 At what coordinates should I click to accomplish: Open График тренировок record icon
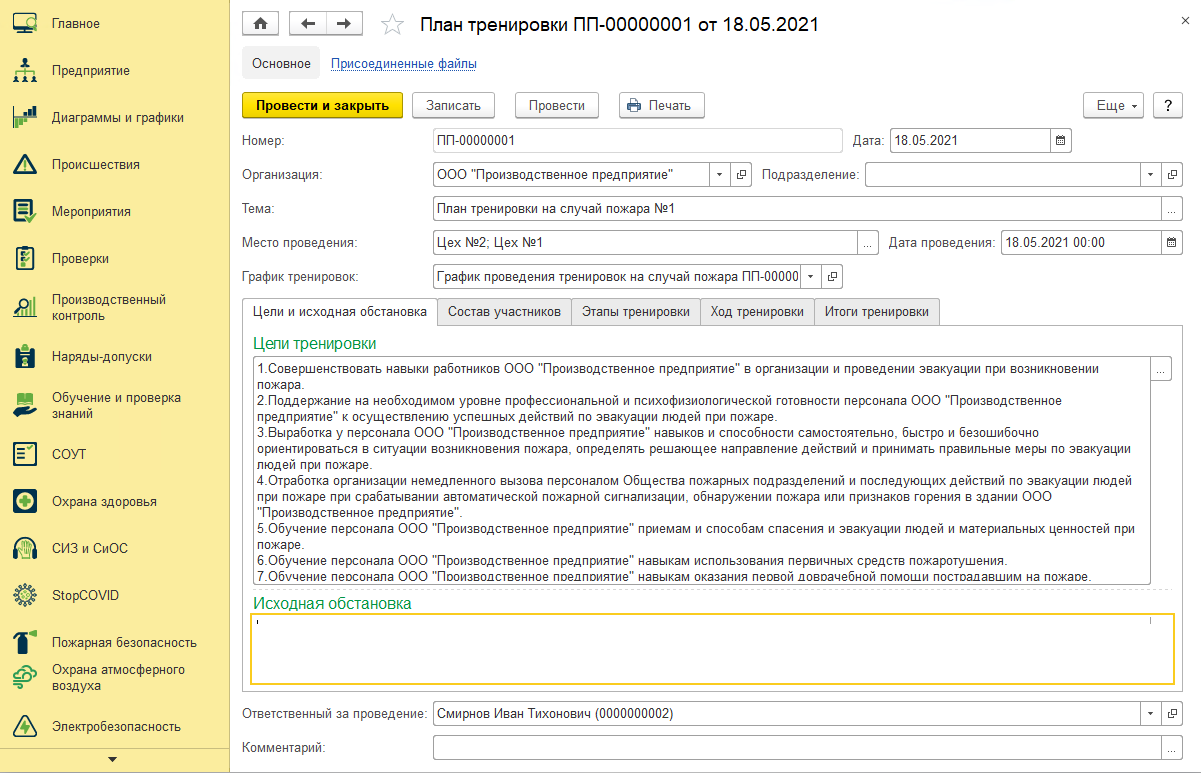click(832, 276)
